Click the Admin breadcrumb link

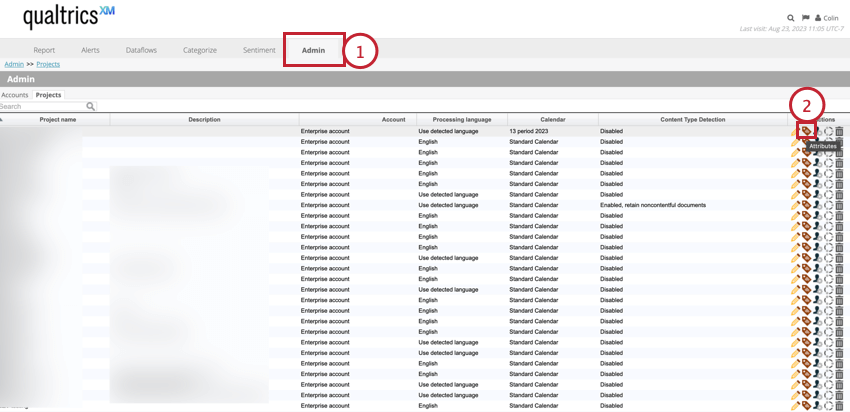click(14, 64)
